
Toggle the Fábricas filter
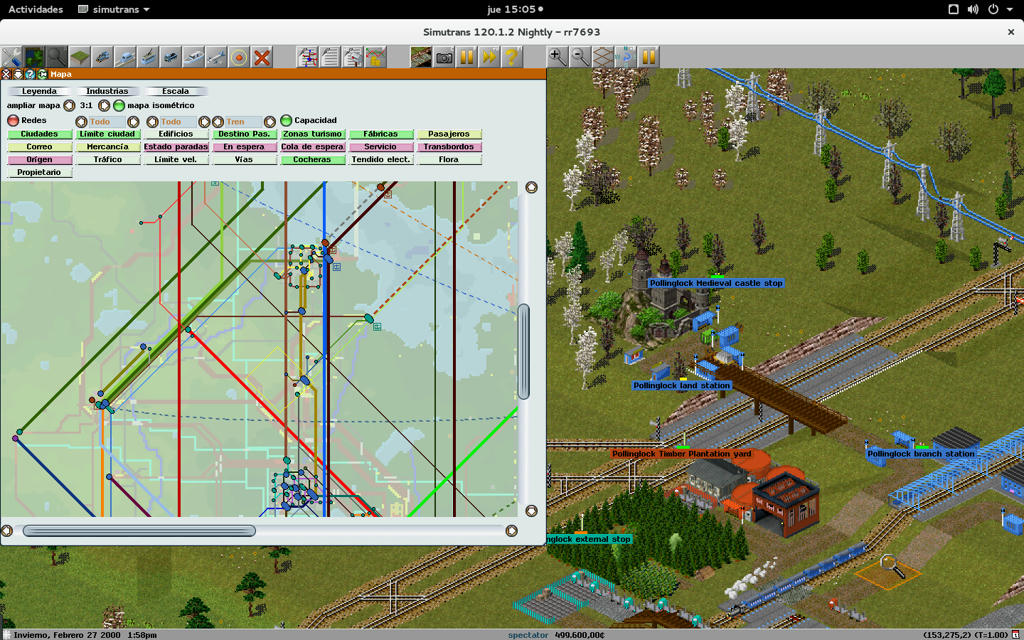pyautogui.click(x=381, y=134)
